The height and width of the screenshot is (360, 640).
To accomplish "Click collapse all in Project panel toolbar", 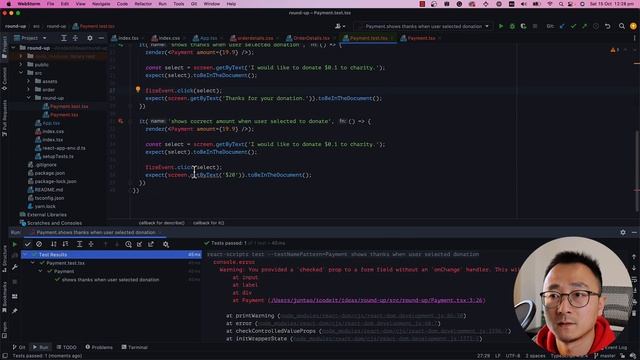I will pos(75,38).
